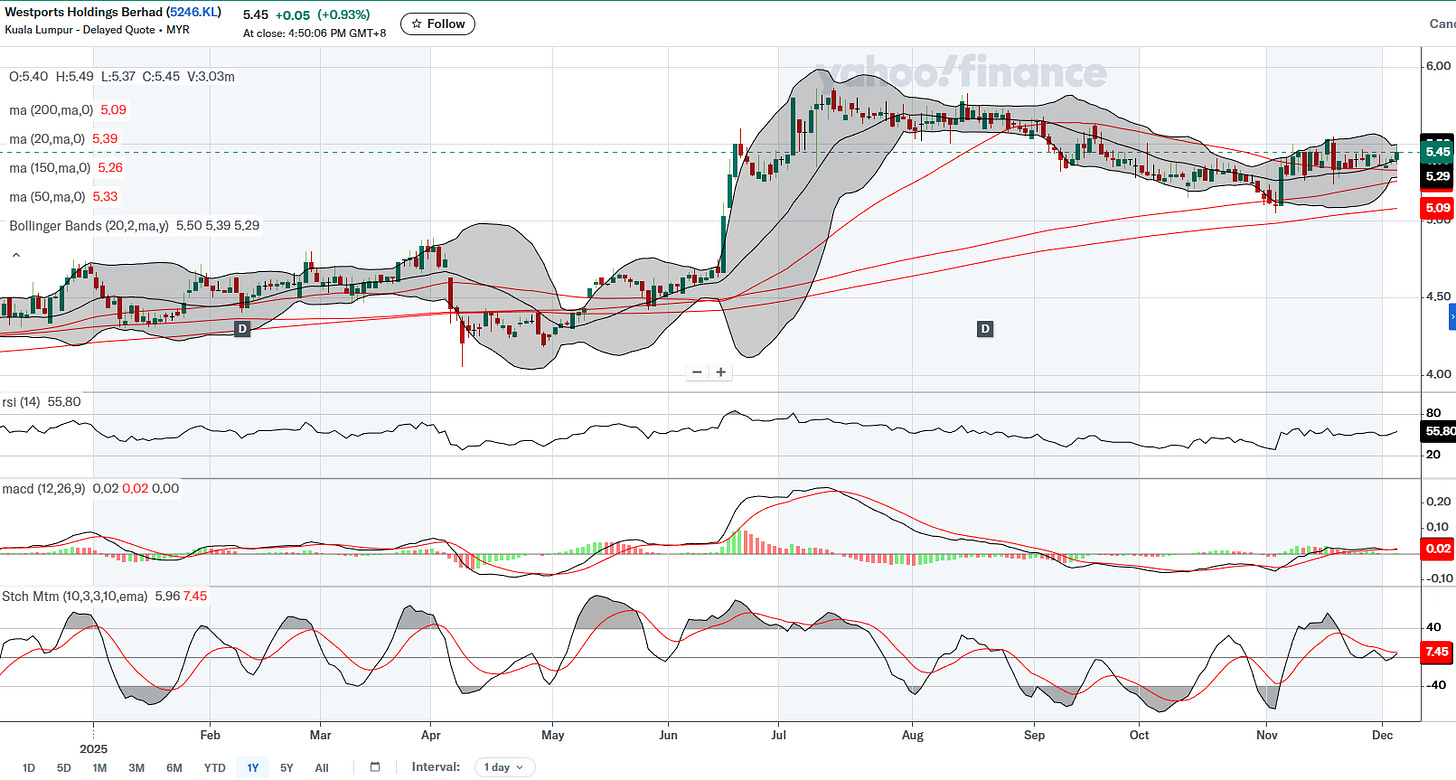Click the 'Westports Holdings Berhad' title
Image resolution: width=1456 pixels, height=780 pixels.
pos(85,13)
